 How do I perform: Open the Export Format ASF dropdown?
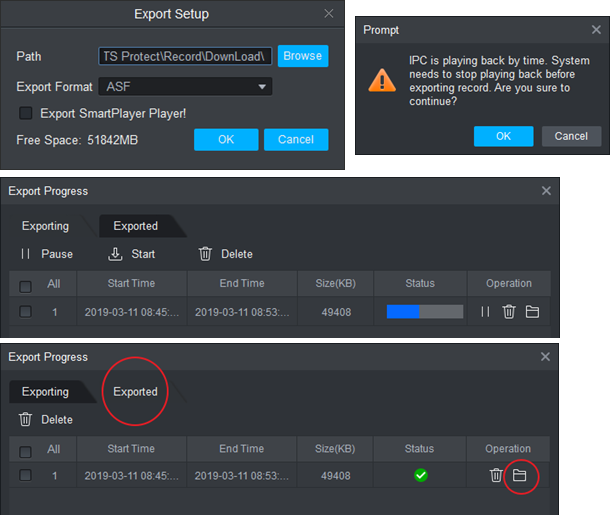coord(185,87)
